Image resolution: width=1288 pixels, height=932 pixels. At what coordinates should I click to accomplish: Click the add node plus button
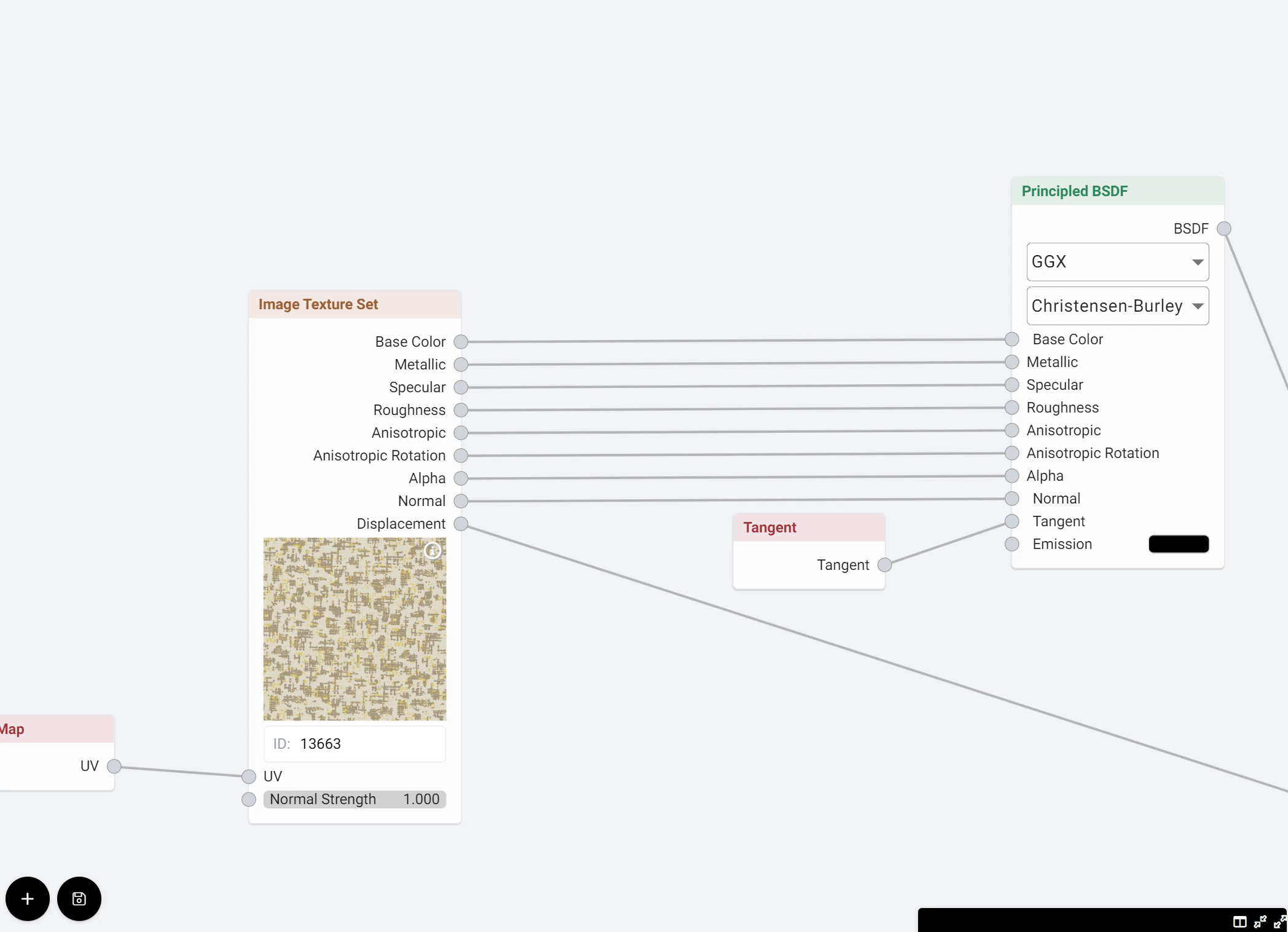(28, 899)
